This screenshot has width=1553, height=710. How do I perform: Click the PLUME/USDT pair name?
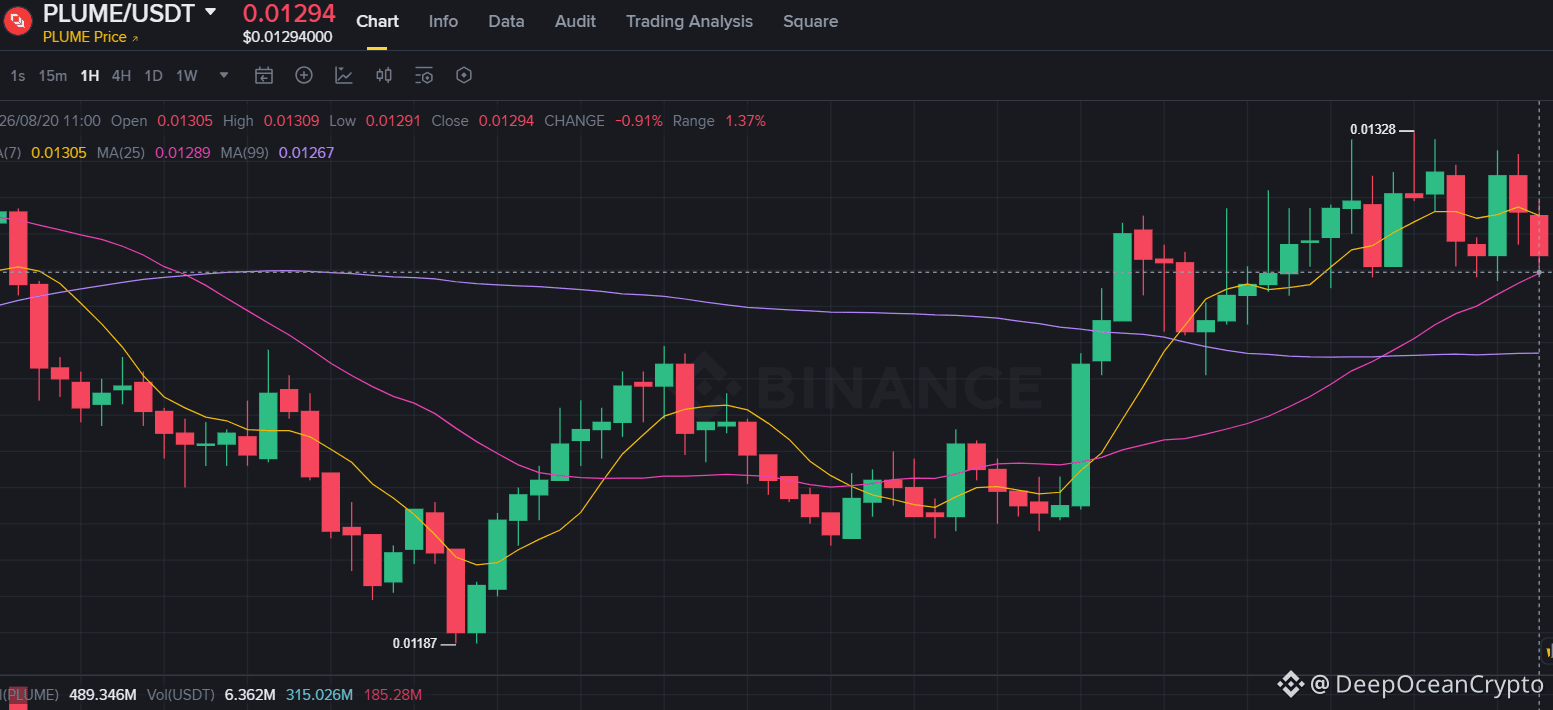pos(118,13)
